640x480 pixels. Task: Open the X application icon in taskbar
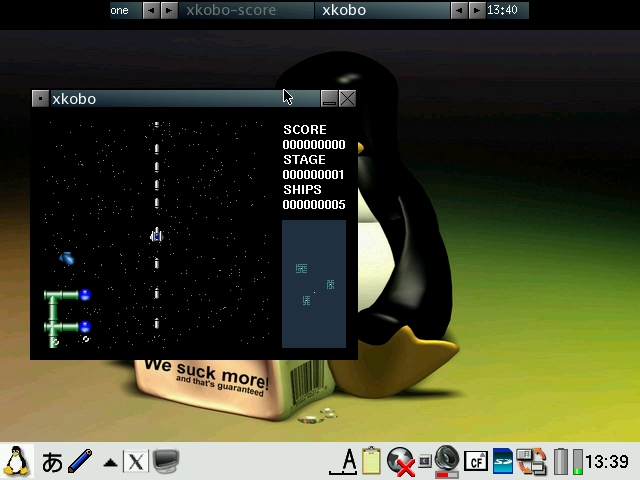(136, 462)
